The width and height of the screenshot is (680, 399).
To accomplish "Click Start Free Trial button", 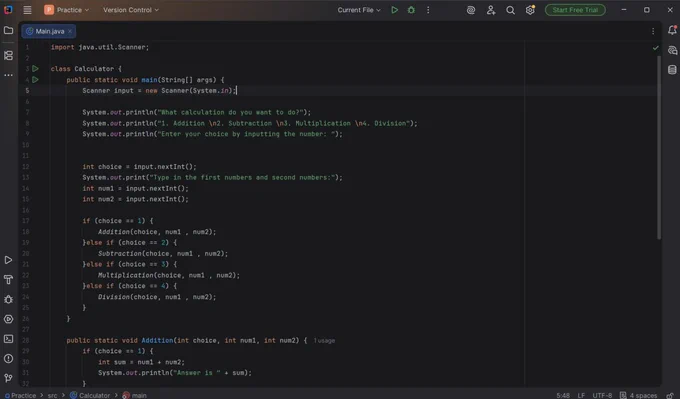I will (575, 10).
